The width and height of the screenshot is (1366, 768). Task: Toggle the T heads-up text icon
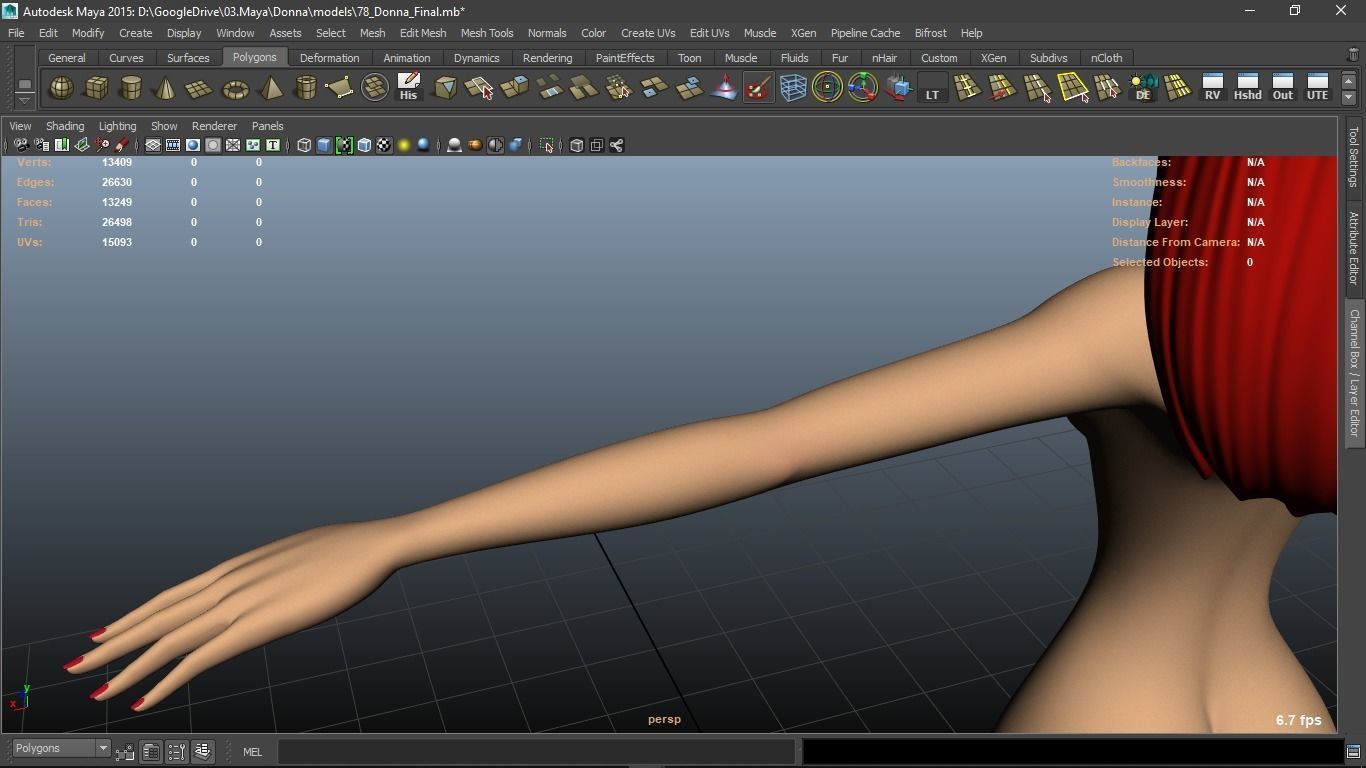coord(272,145)
